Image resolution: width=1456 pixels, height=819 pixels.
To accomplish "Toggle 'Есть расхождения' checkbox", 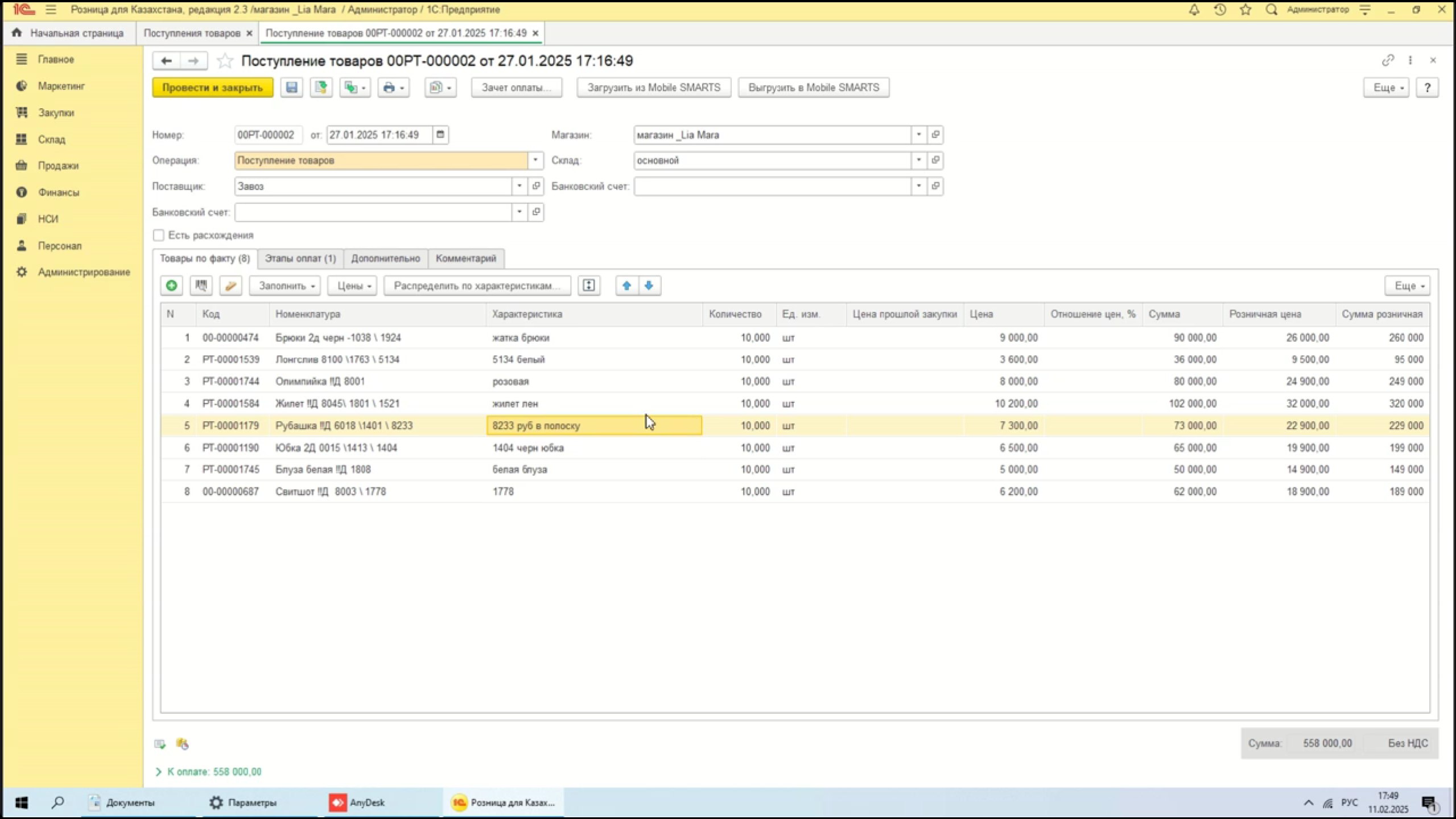I will (x=159, y=235).
